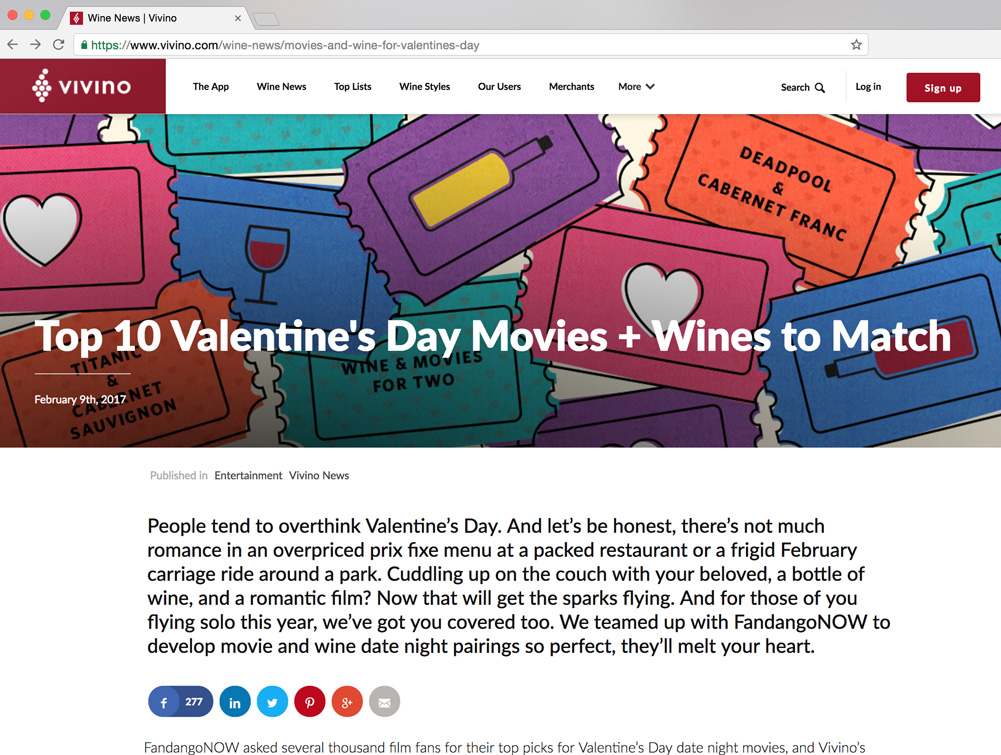Click the Vivino logo
The image size is (1001, 755).
coord(82,86)
